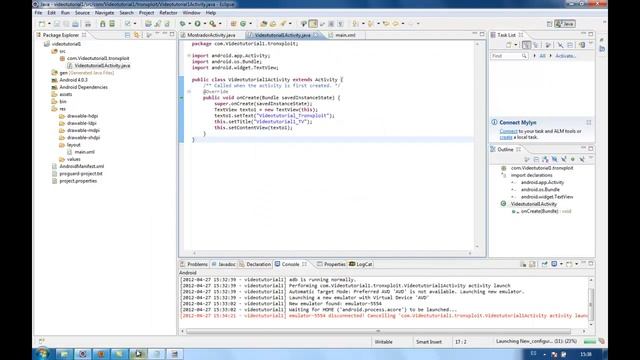
Task: Open the Android Virtual Device Manager icon
Action: (112, 24)
